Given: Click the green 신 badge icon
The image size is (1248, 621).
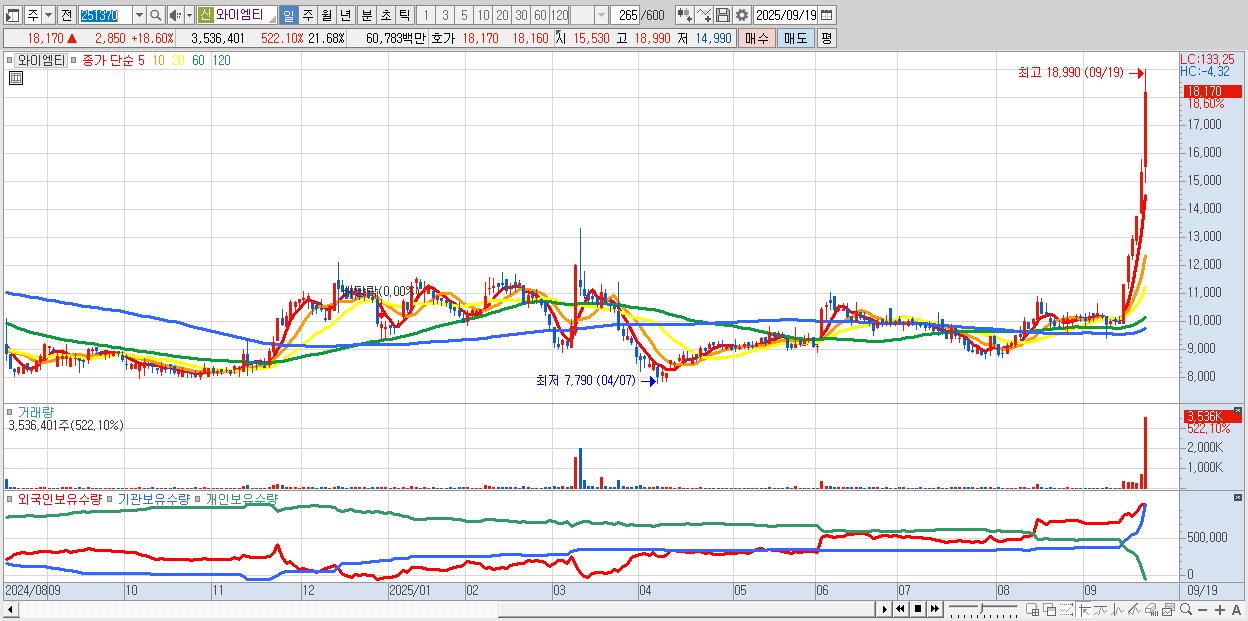Looking at the screenshot, I should tap(205, 15).
